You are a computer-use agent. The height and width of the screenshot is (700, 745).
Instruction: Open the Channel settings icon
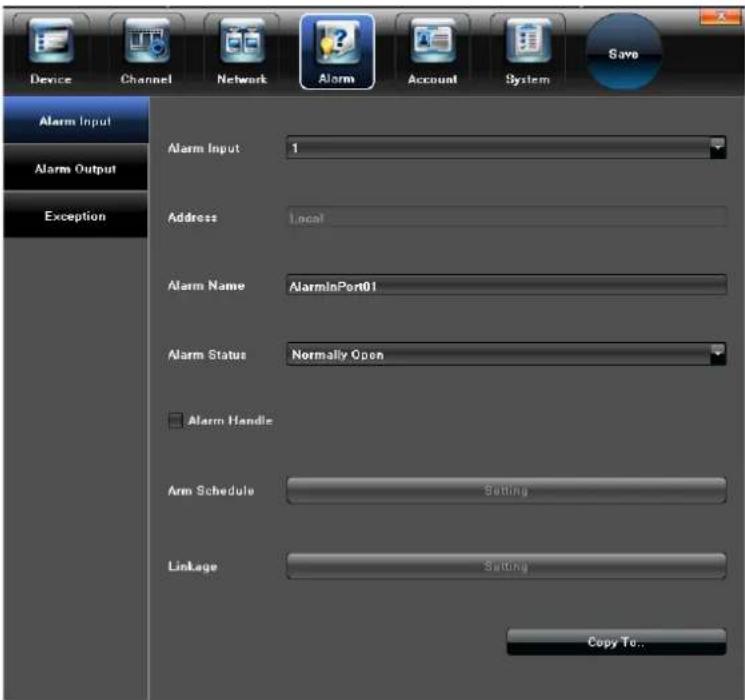click(146, 51)
